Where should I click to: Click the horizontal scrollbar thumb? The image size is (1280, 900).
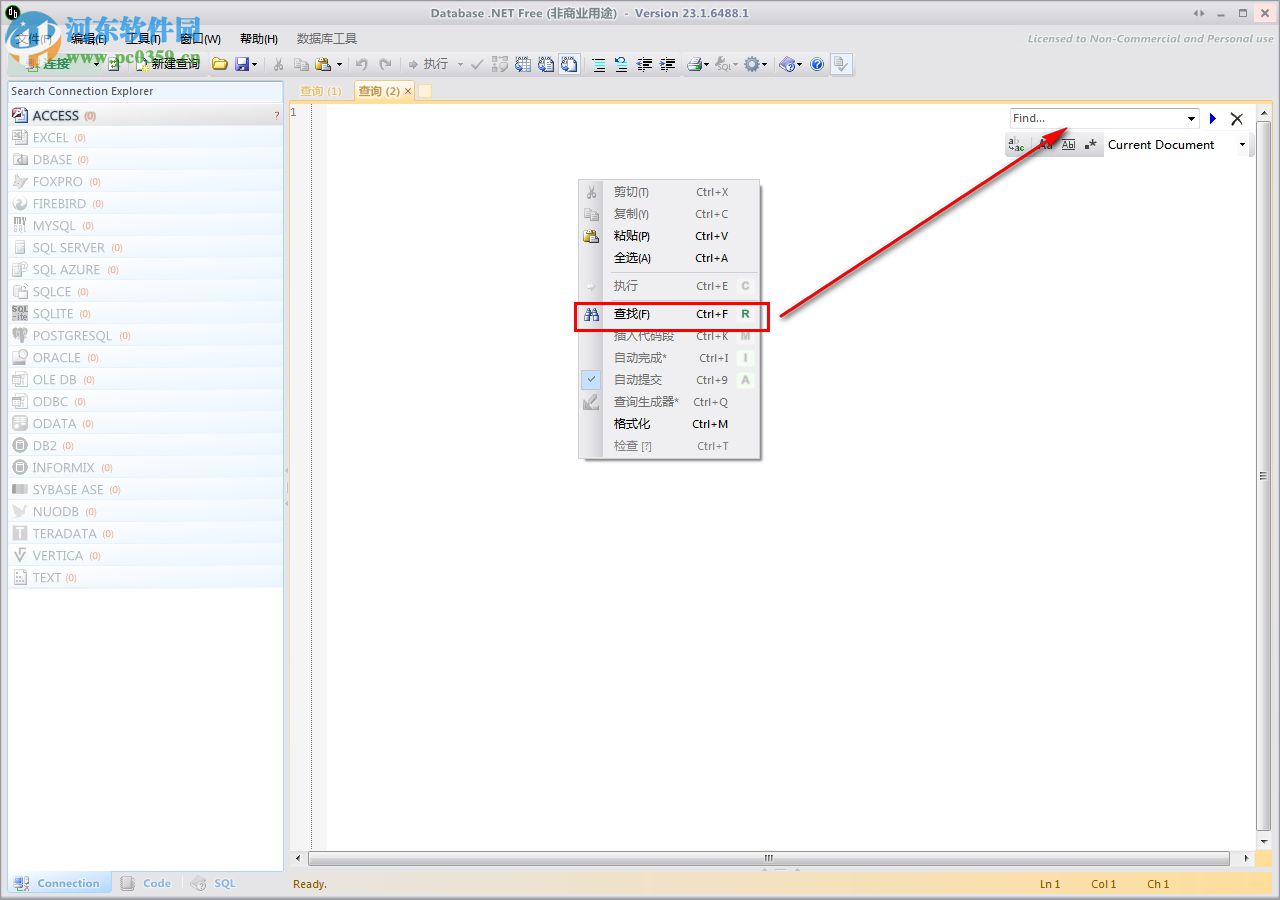point(768,858)
